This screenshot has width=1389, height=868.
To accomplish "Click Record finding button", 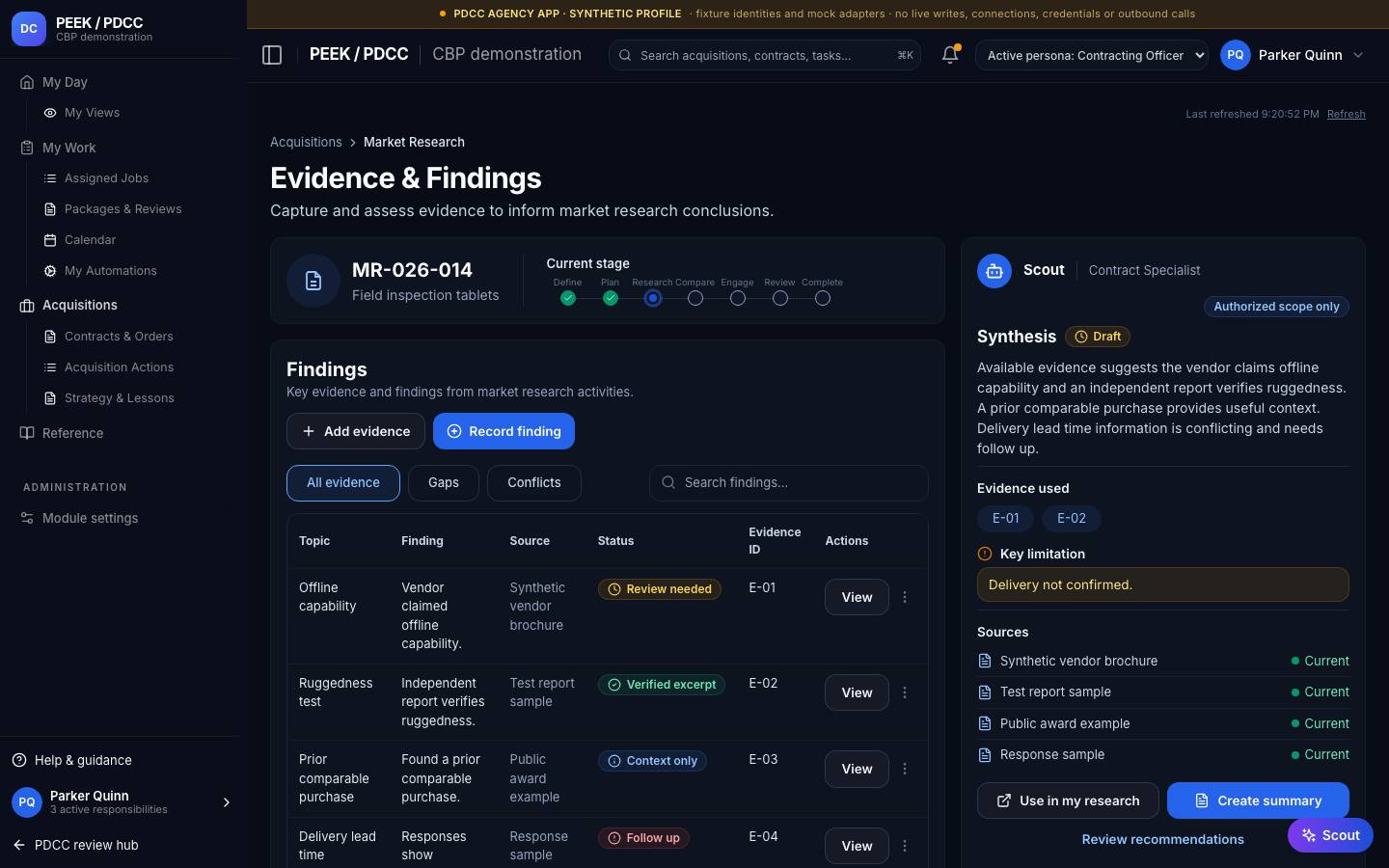I will tap(504, 431).
